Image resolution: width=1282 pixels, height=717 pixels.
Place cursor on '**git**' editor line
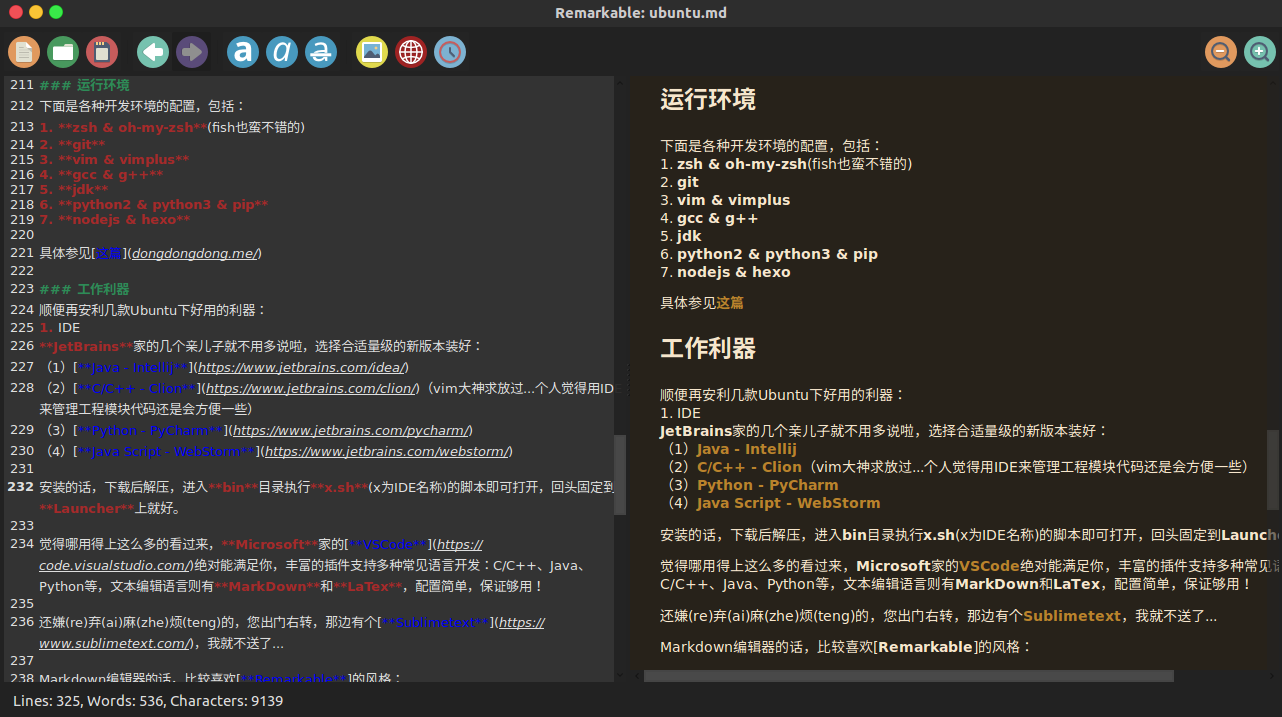(x=72, y=145)
